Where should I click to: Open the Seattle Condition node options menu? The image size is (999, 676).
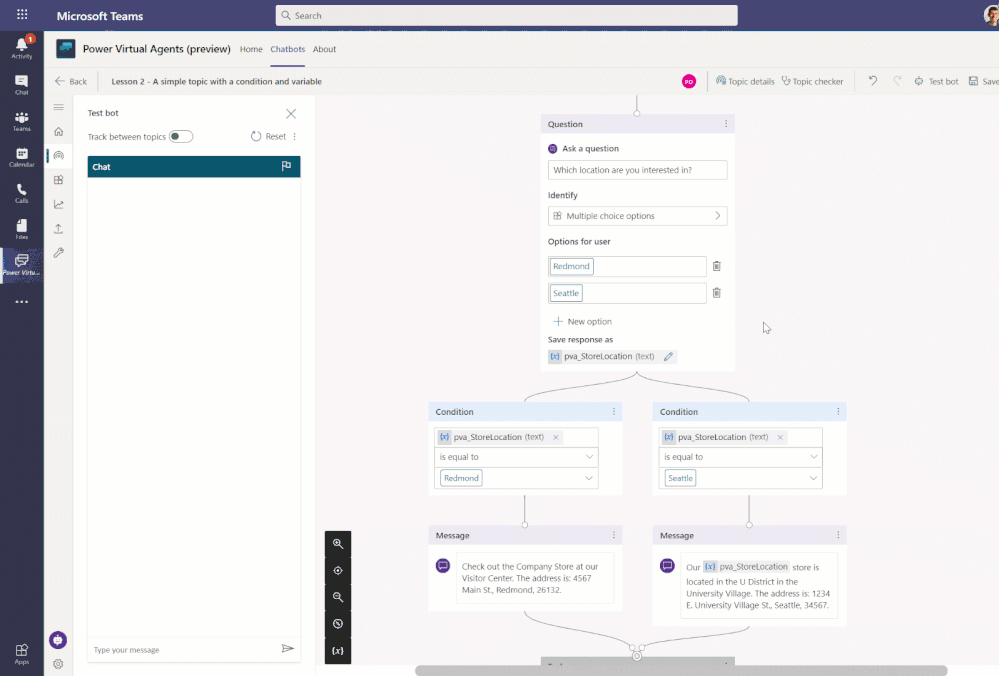(838, 412)
